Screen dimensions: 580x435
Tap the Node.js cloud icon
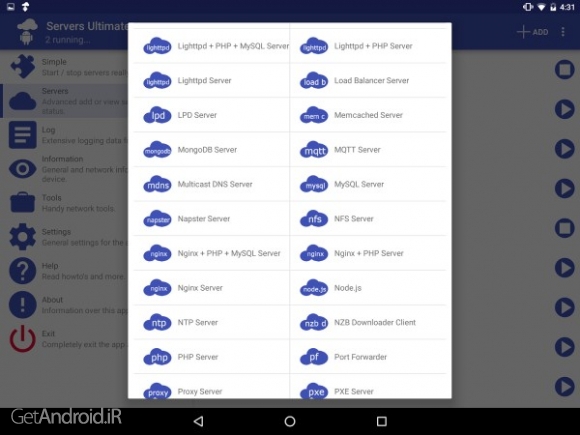coord(314,288)
